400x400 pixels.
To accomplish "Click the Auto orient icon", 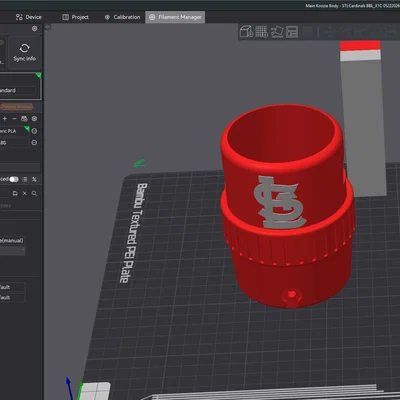I will click(x=277, y=32).
